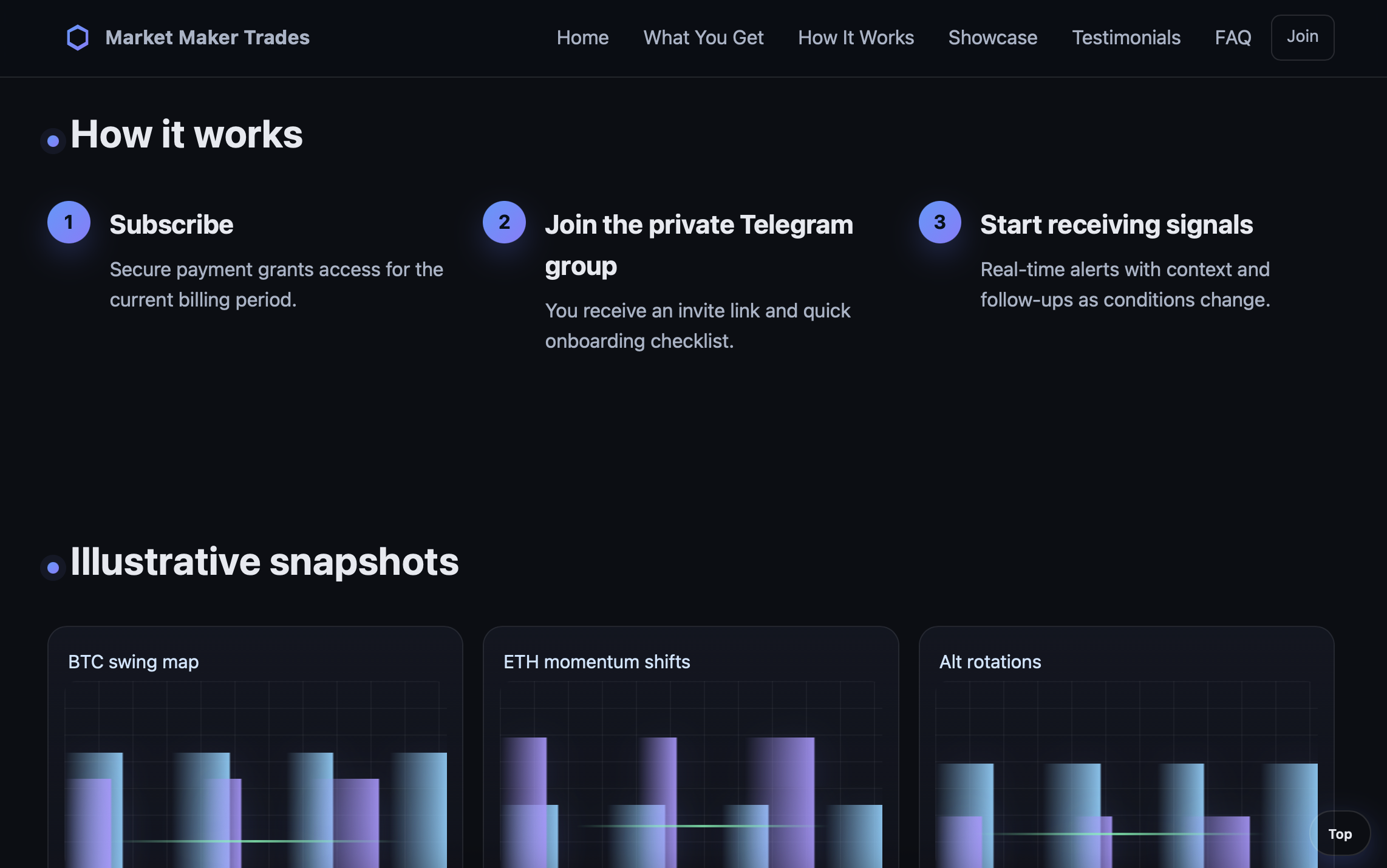Click the Market Maker Trades brand name
The image size is (1387, 868).
[x=207, y=38]
